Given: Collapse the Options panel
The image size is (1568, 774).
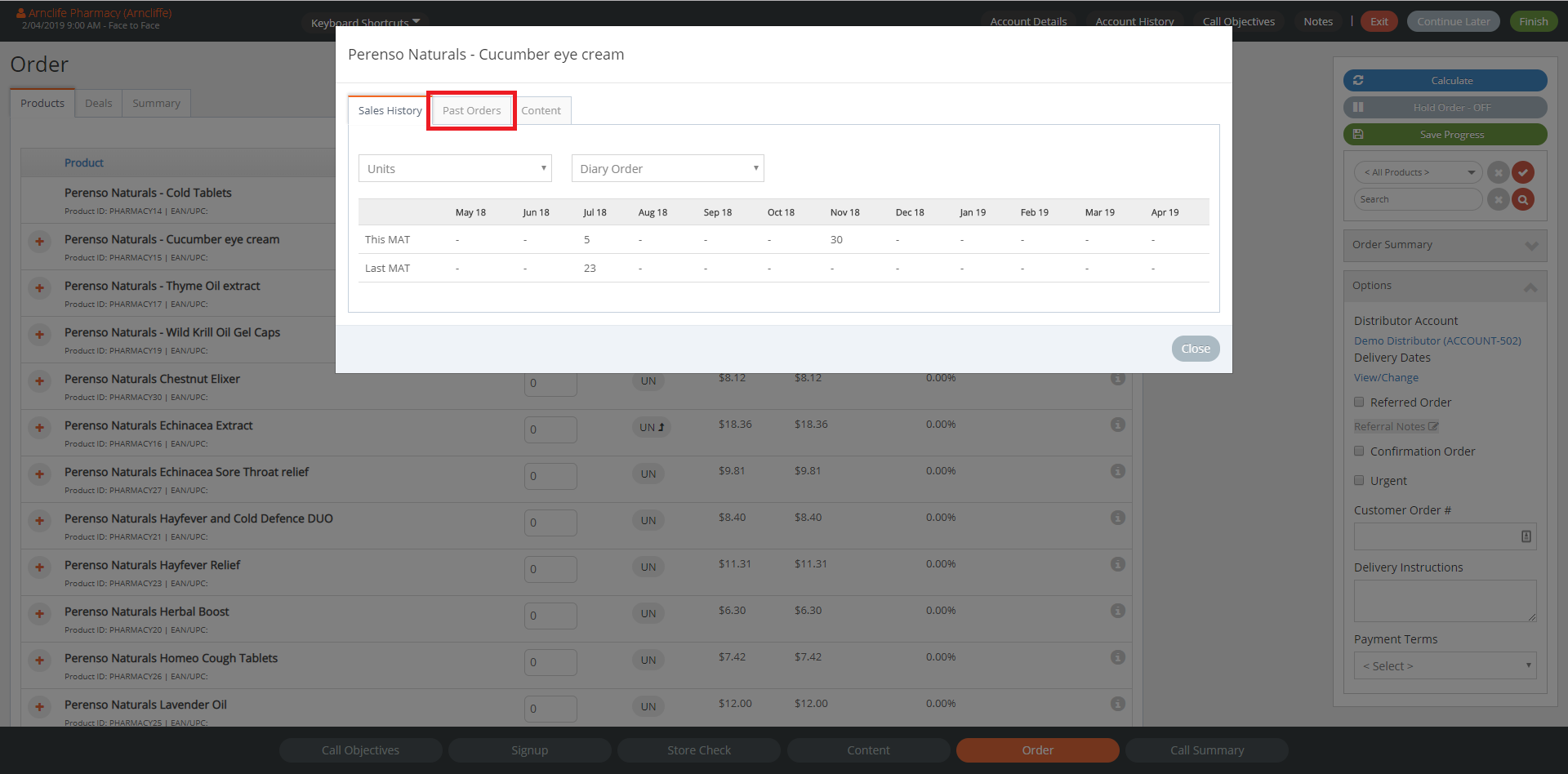Looking at the screenshot, I should click(1445, 286).
